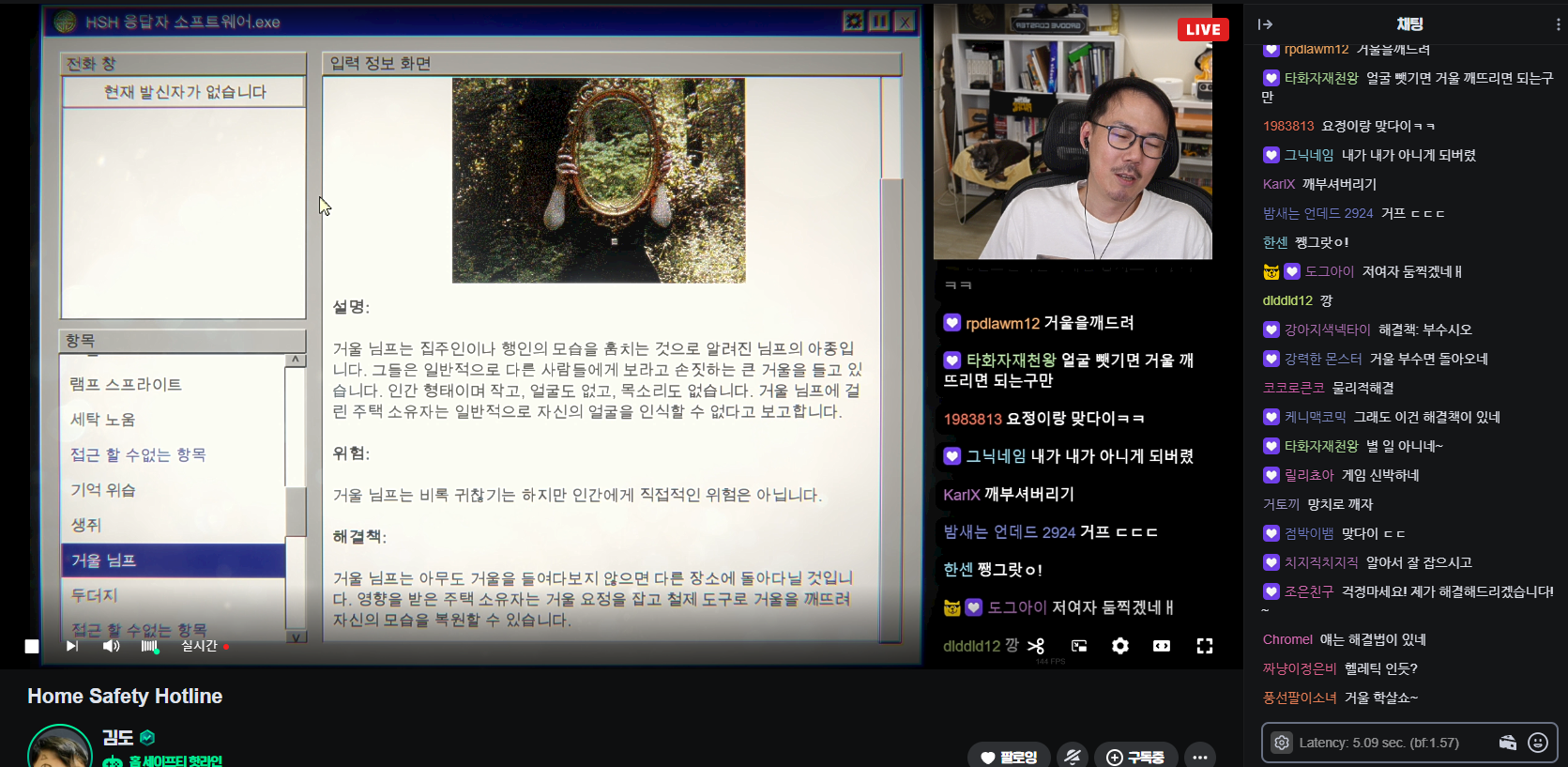1568x767 pixels.
Task: Click the latency bars icon in player
Action: [x=150, y=646]
